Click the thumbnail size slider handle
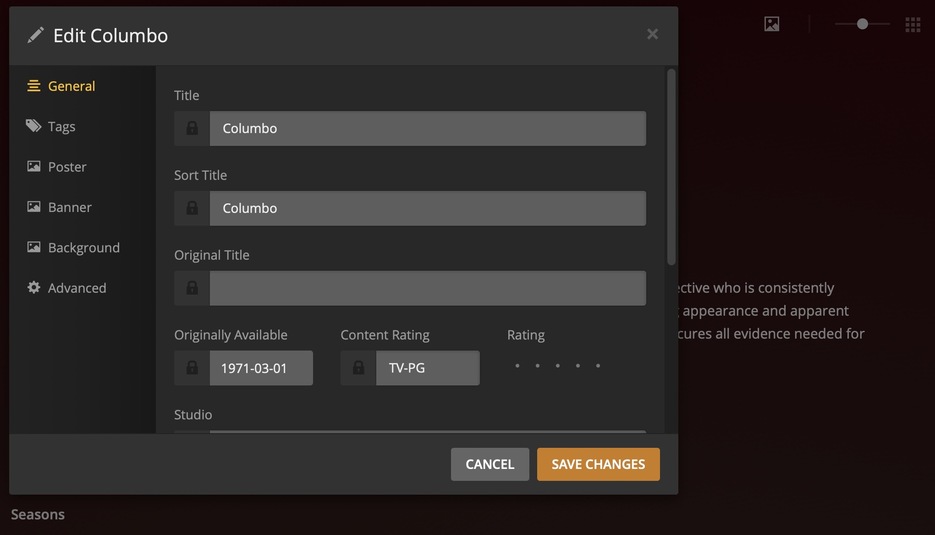The height and width of the screenshot is (535, 935). (x=862, y=24)
